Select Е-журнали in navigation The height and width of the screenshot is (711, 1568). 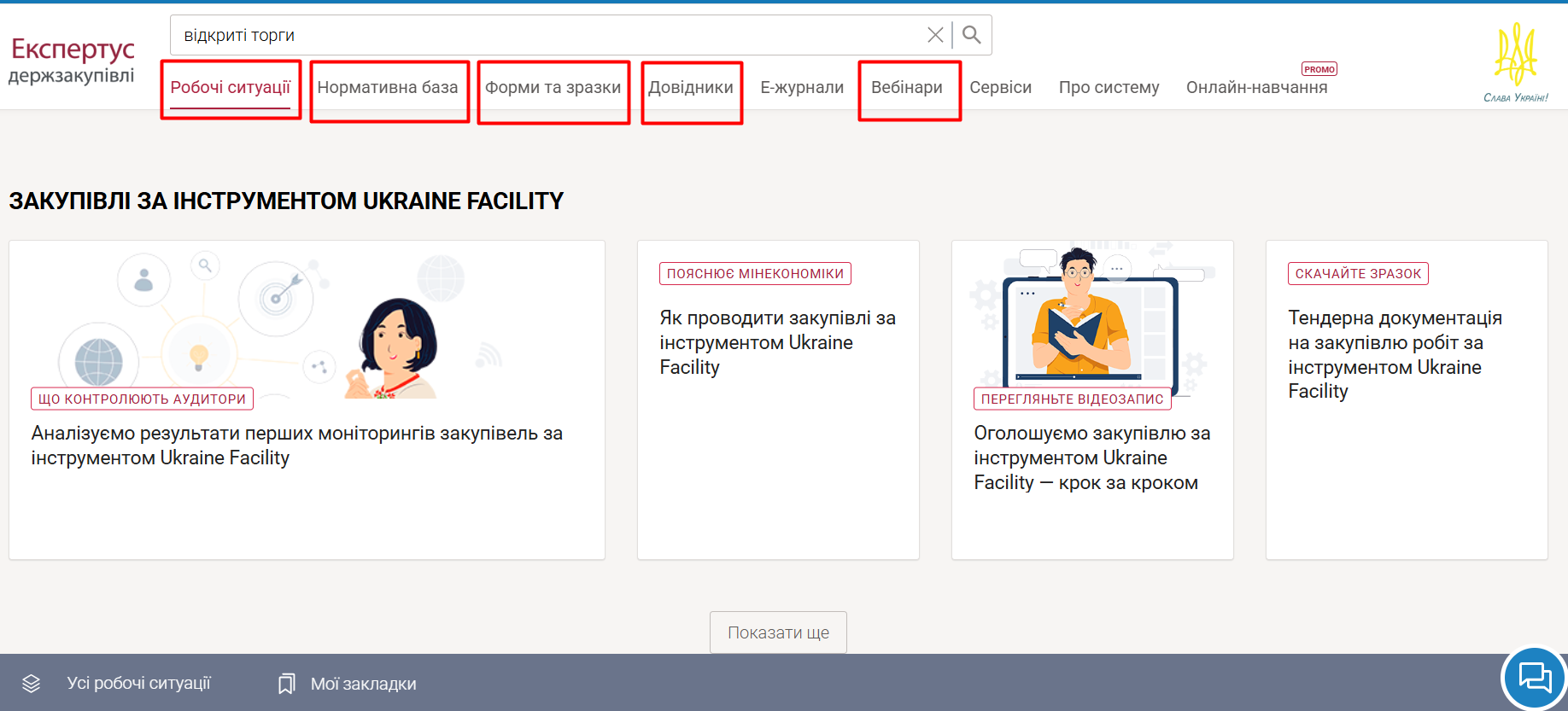pos(802,87)
